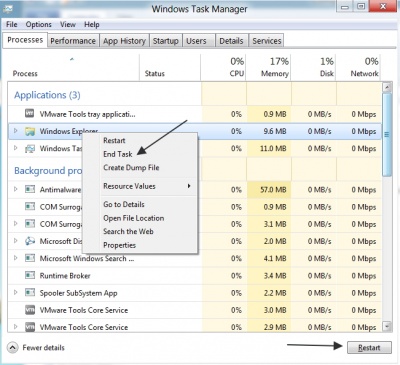400x365 pixels.
Task: Switch to the Services tab
Action: tap(267, 41)
